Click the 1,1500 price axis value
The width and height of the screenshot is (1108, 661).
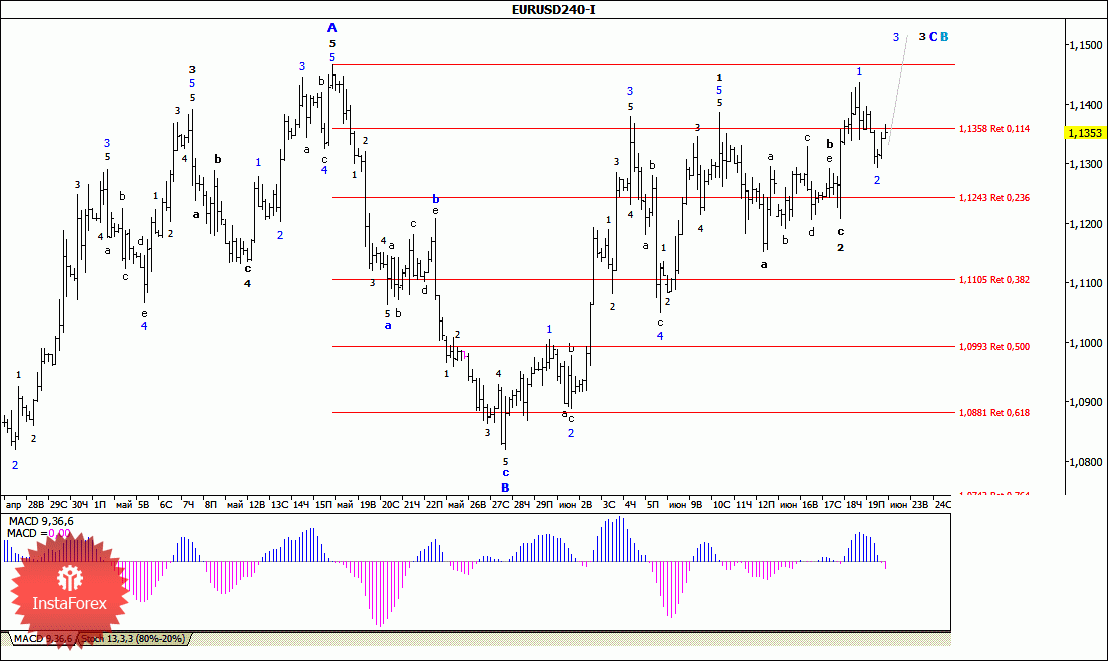(x=1085, y=45)
